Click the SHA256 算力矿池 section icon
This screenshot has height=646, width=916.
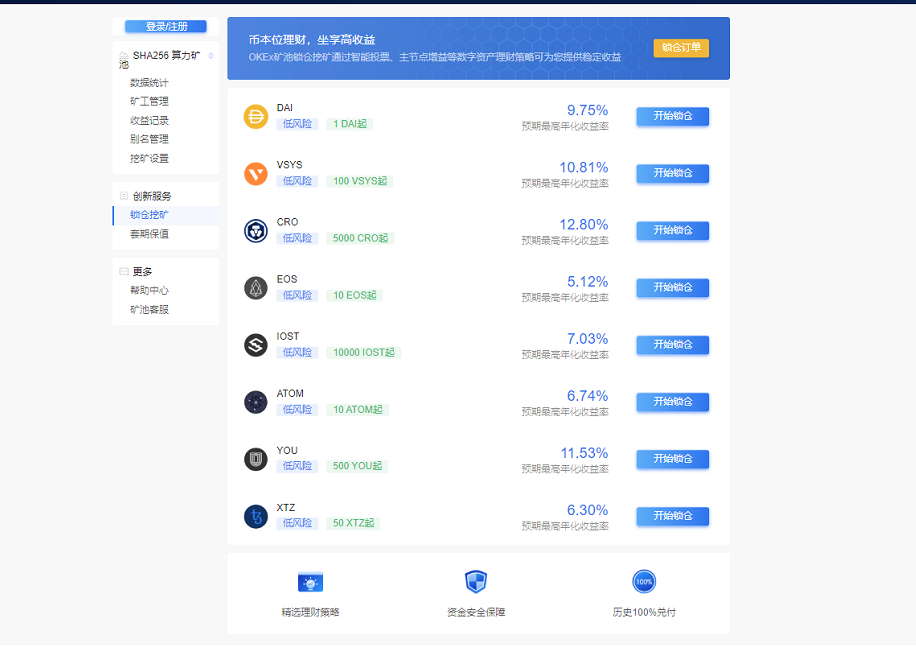tap(123, 56)
